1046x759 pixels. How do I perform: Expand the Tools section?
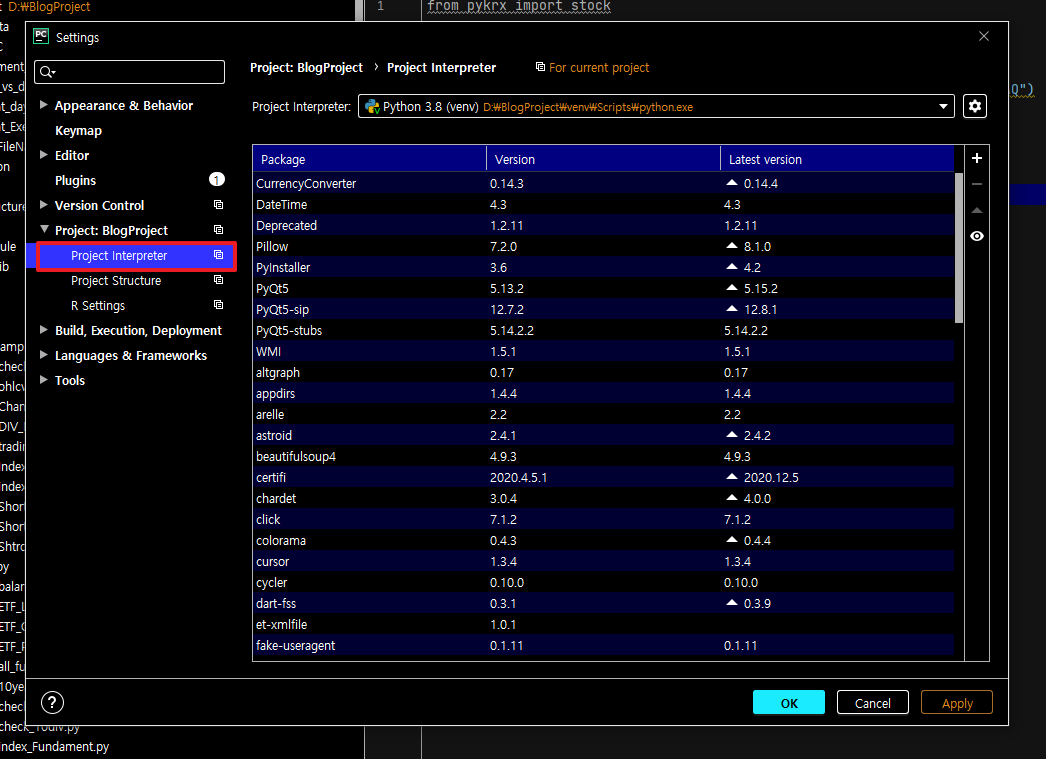click(x=43, y=380)
